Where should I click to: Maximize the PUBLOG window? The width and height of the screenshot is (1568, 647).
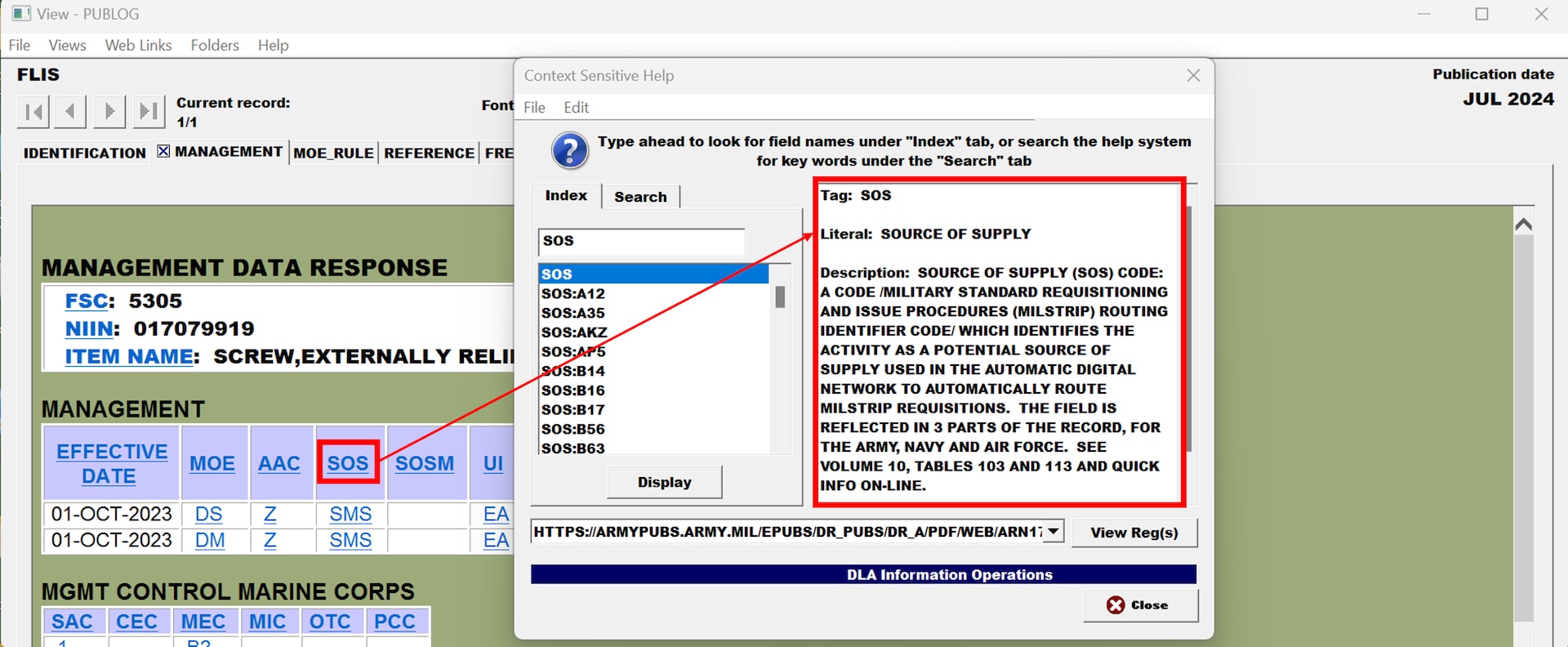1482,14
